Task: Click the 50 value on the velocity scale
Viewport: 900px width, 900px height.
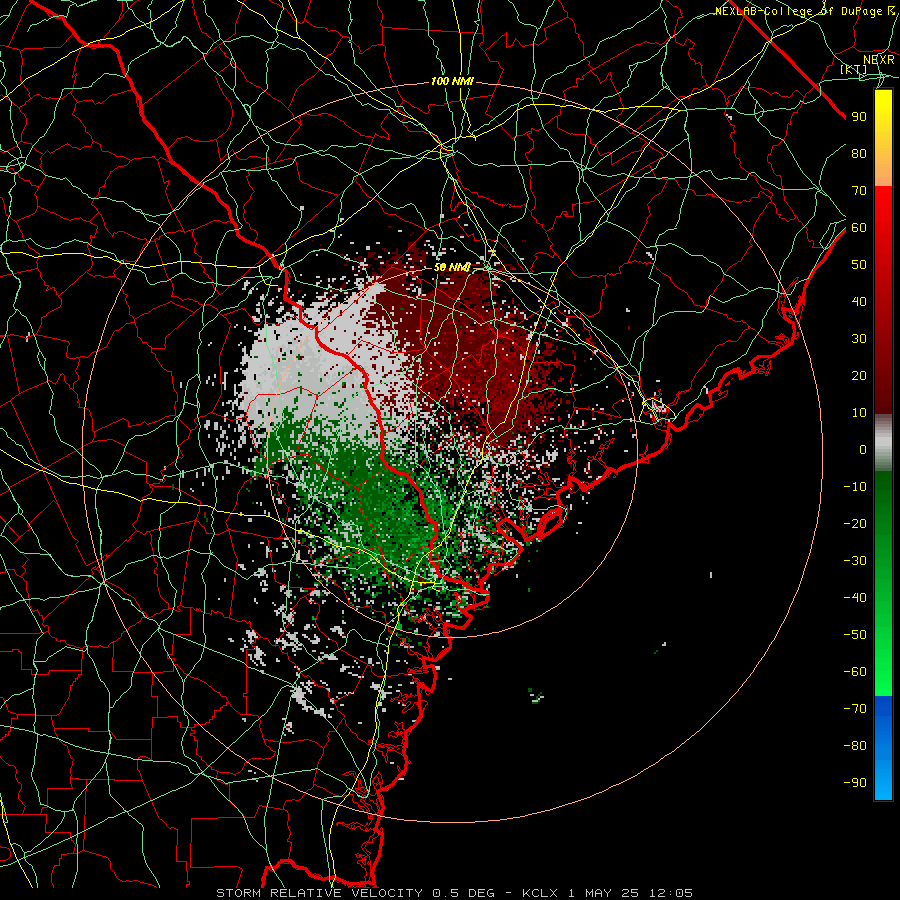Action: click(x=859, y=265)
